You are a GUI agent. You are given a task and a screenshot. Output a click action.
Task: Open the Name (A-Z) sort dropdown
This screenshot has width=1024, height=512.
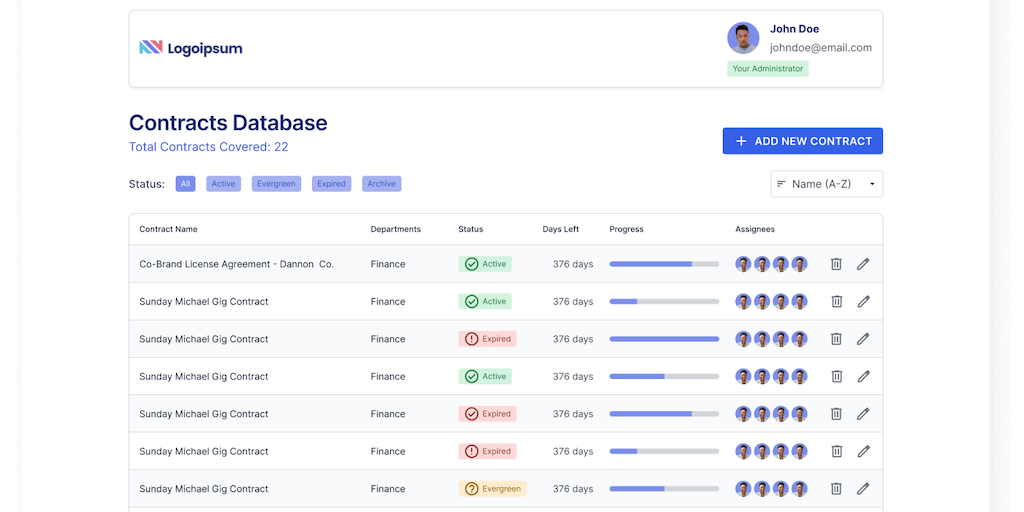[827, 184]
